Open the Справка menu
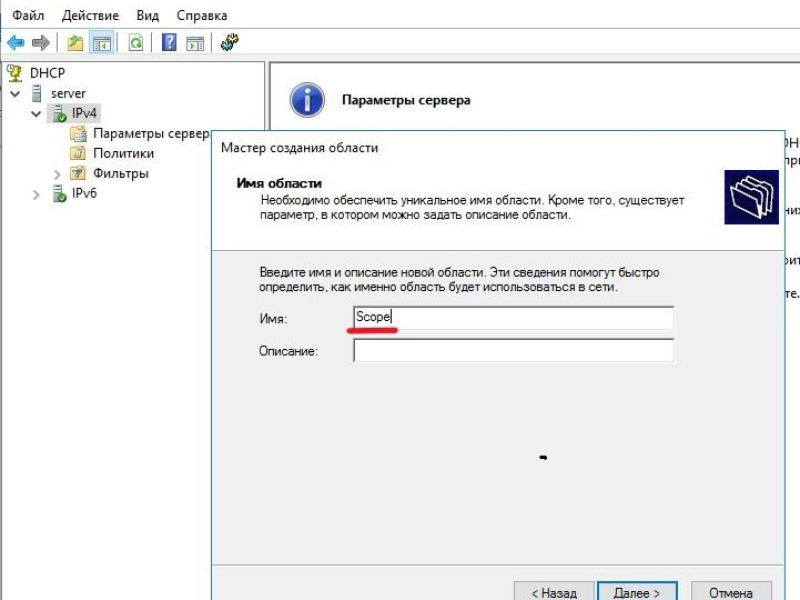The image size is (800, 600). coord(202,15)
